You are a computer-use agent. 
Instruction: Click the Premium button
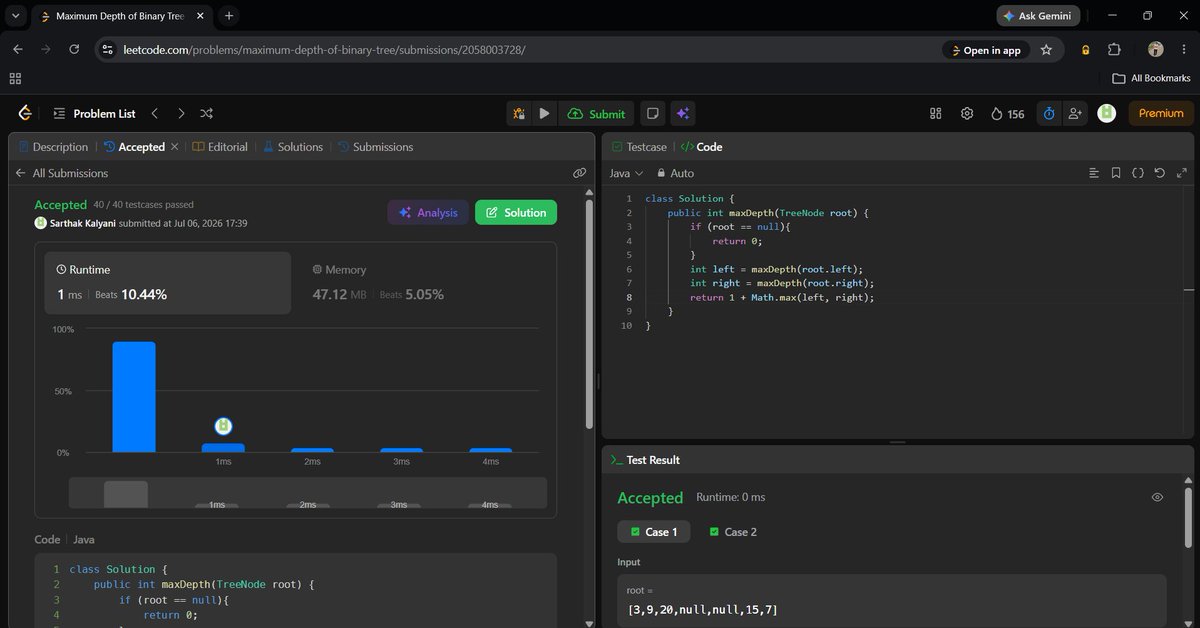(1161, 114)
